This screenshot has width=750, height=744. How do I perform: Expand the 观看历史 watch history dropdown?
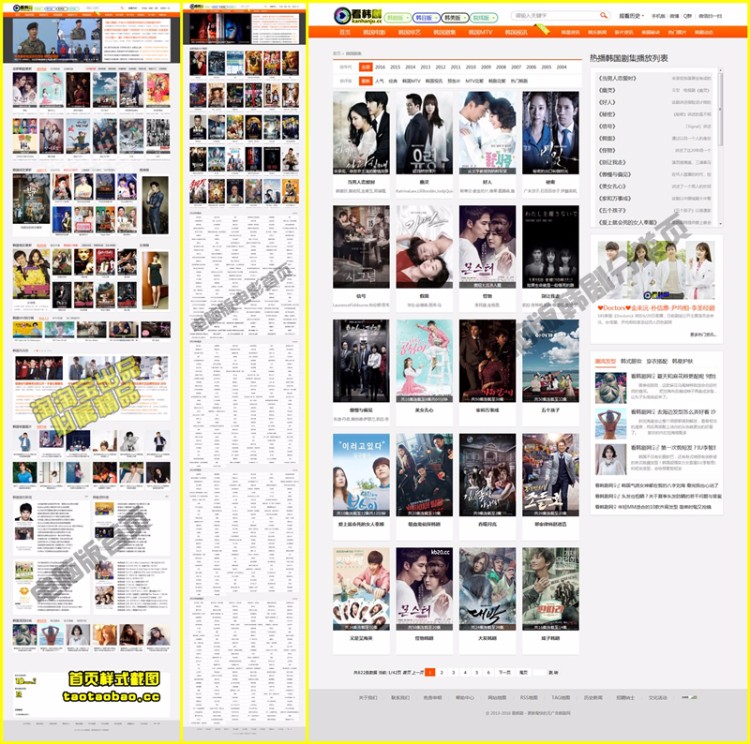pyautogui.click(x=631, y=16)
